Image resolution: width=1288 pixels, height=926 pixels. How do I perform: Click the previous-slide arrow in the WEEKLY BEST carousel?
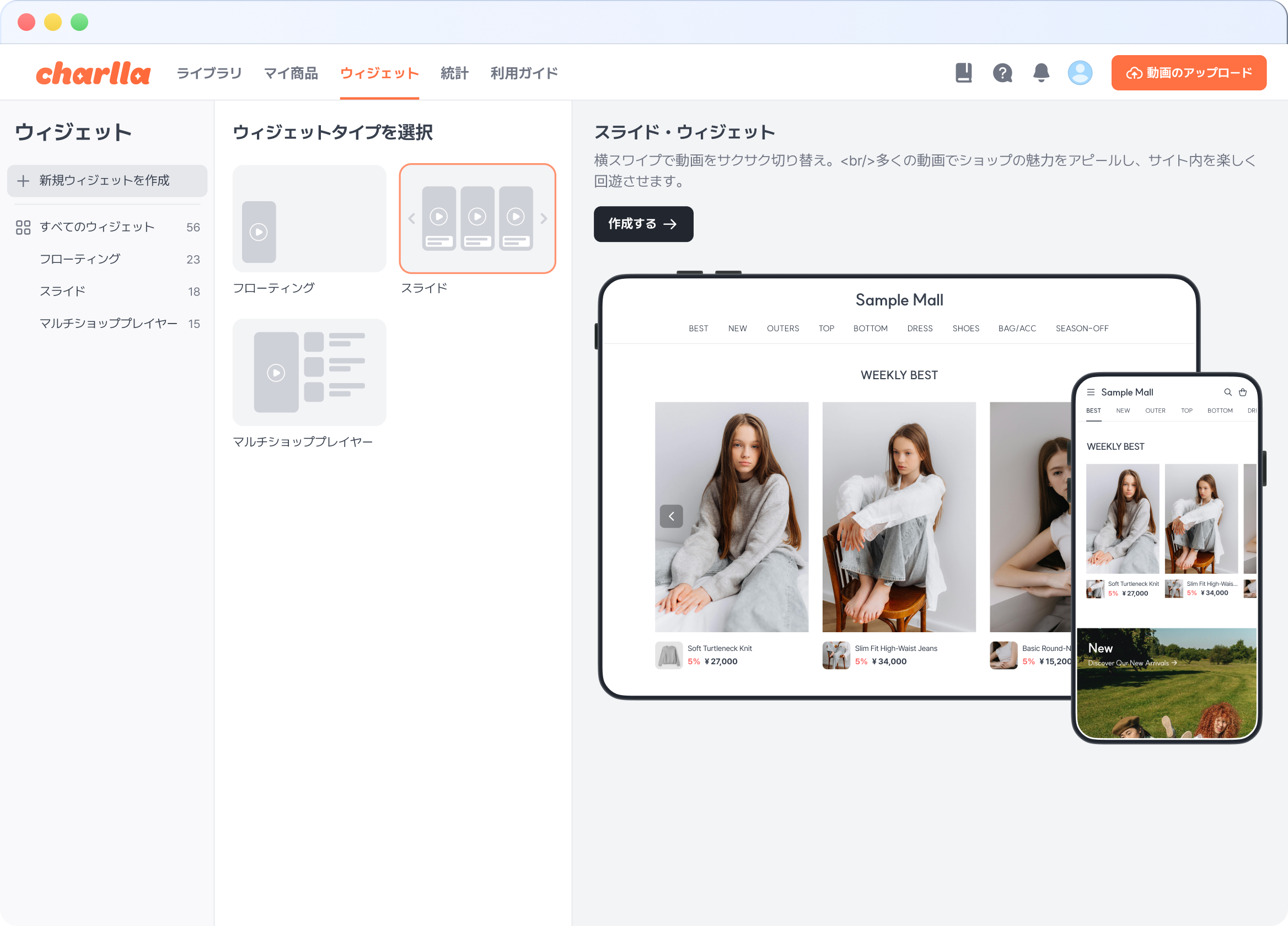tap(671, 516)
